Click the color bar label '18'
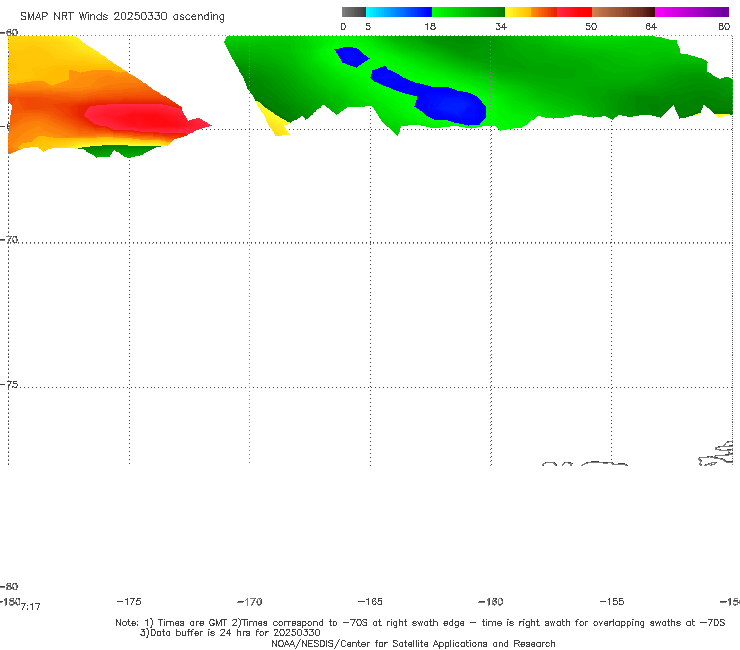 click(x=430, y=27)
